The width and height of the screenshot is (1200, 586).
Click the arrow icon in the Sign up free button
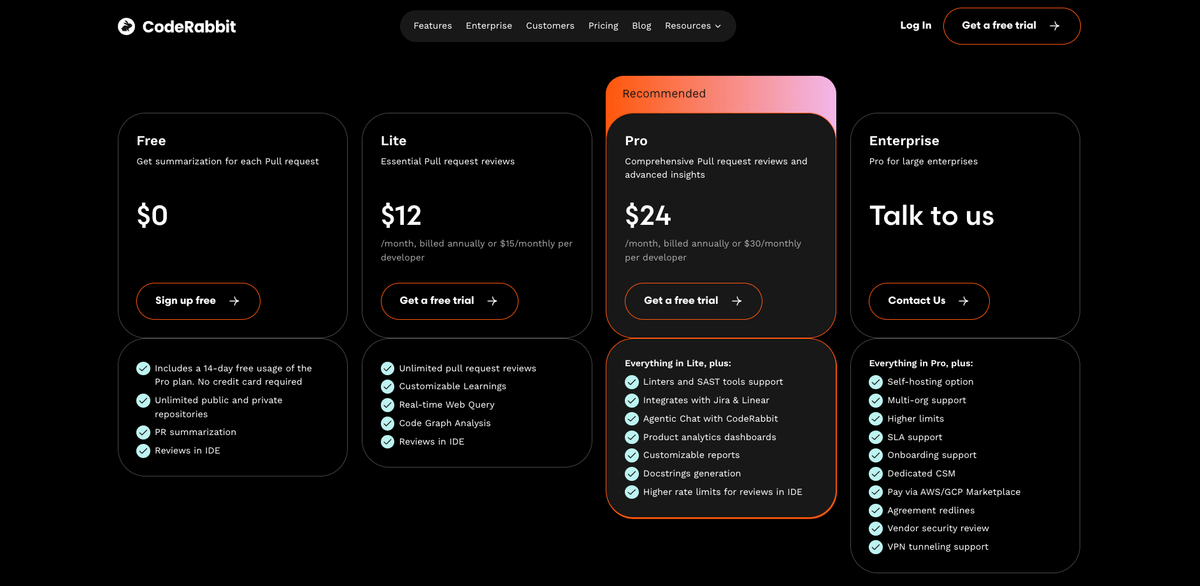point(234,301)
